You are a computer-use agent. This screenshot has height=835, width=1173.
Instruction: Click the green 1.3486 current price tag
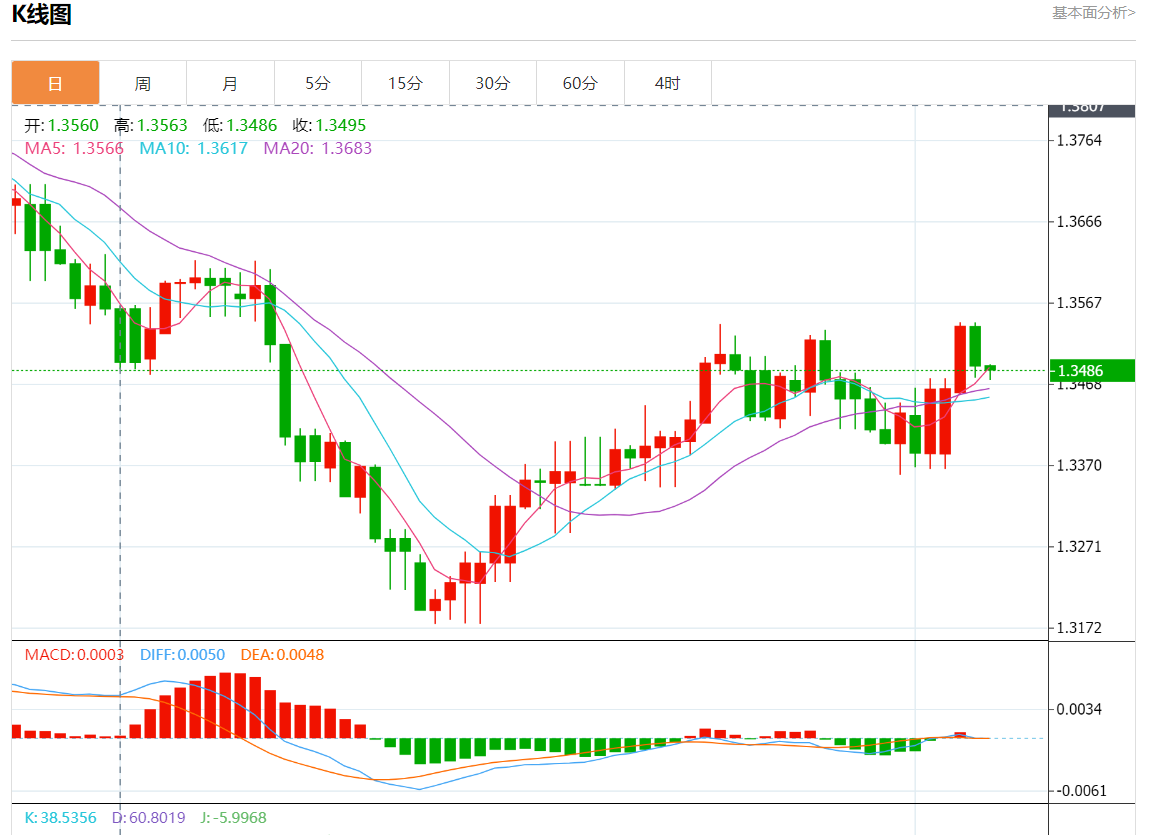(1091, 371)
